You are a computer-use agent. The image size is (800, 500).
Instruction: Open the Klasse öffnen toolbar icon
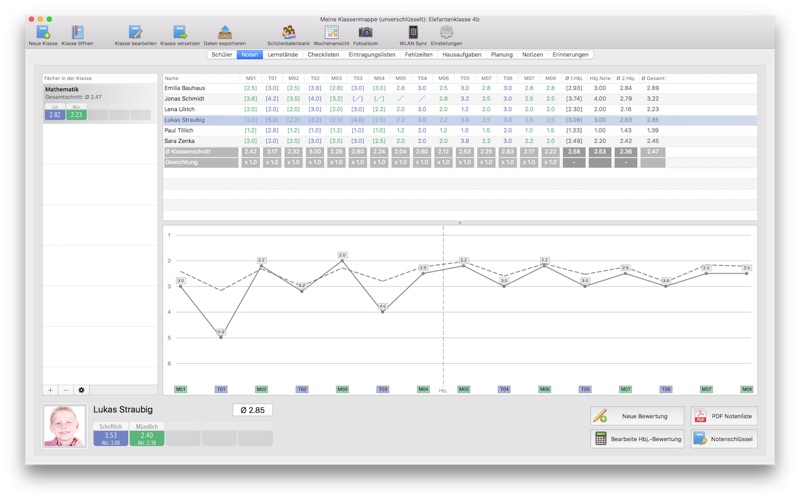pyautogui.click(x=77, y=33)
